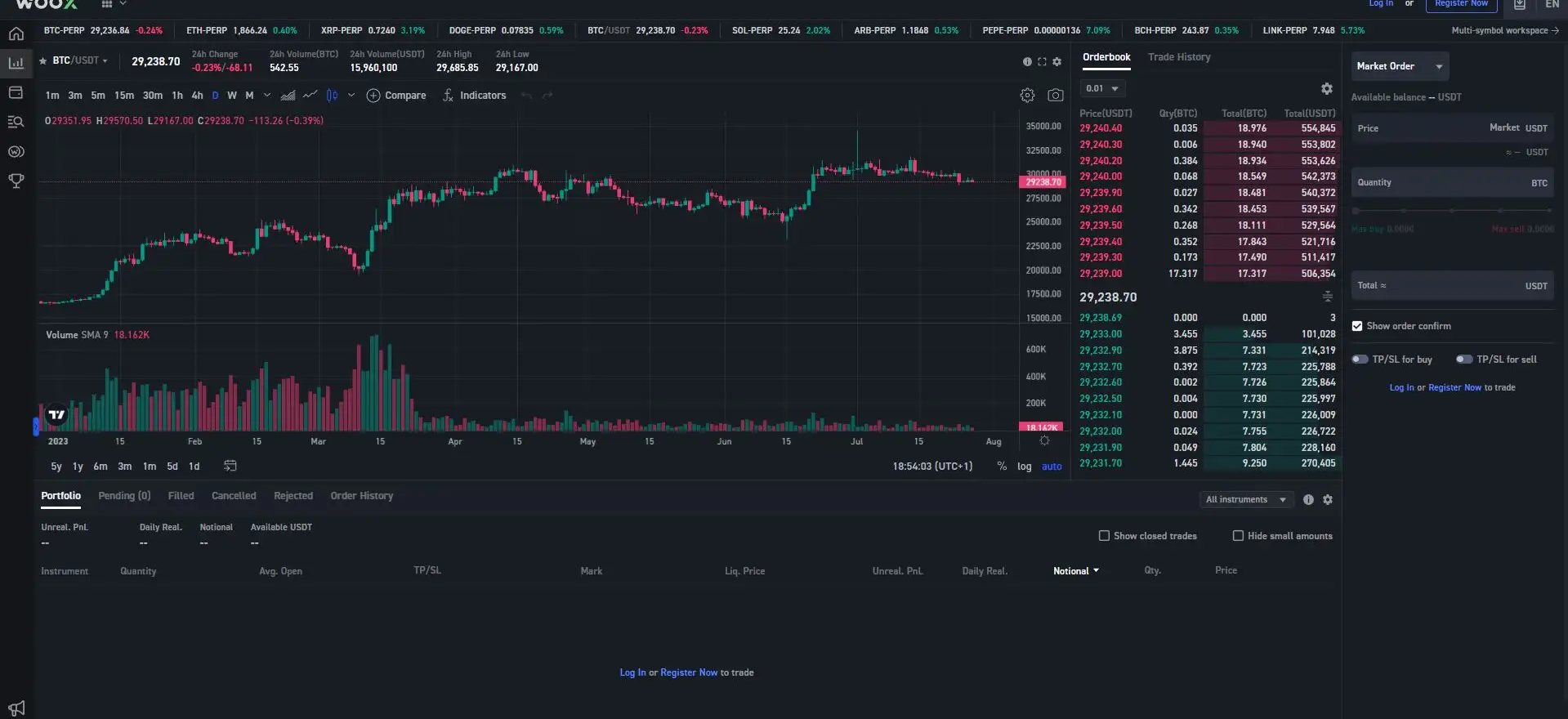Screen dimensions: 1568x719
Task: Open the All instruments filter dropdown
Action: pyautogui.click(x=1245, y=499)
